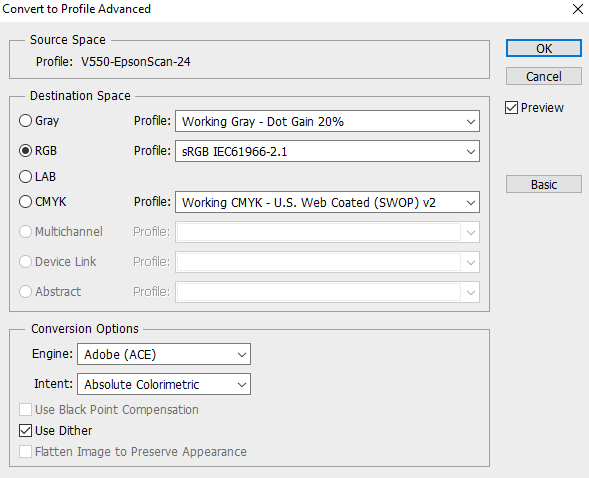Expand the Working CMYK profile dropdown

[x=327, y=202]
